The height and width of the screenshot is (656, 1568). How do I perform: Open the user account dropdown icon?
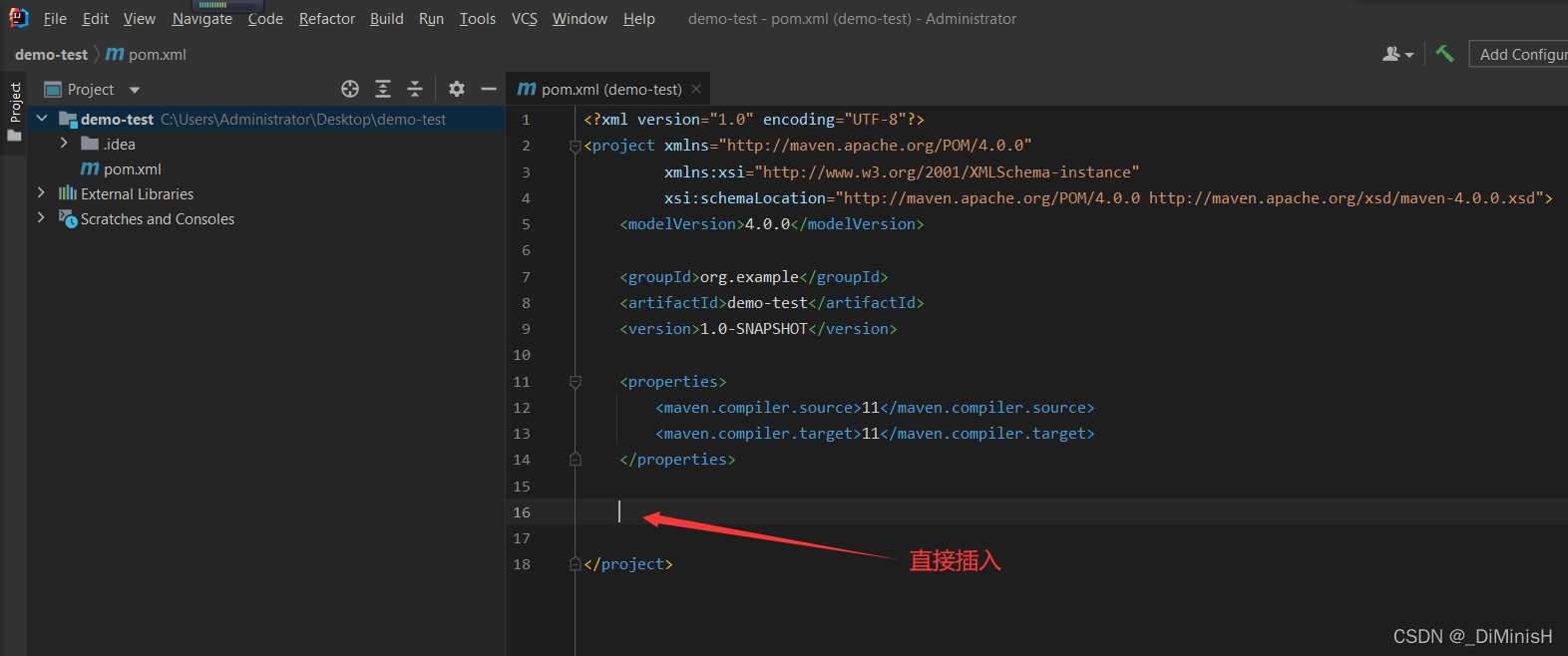click(x=1398, y=54)
